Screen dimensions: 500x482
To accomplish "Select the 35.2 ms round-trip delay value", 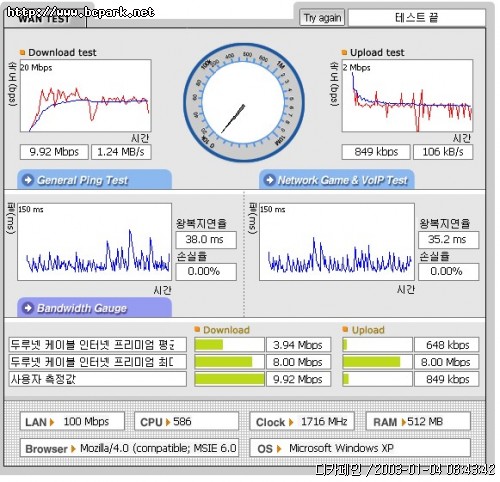I will point(448,240).
